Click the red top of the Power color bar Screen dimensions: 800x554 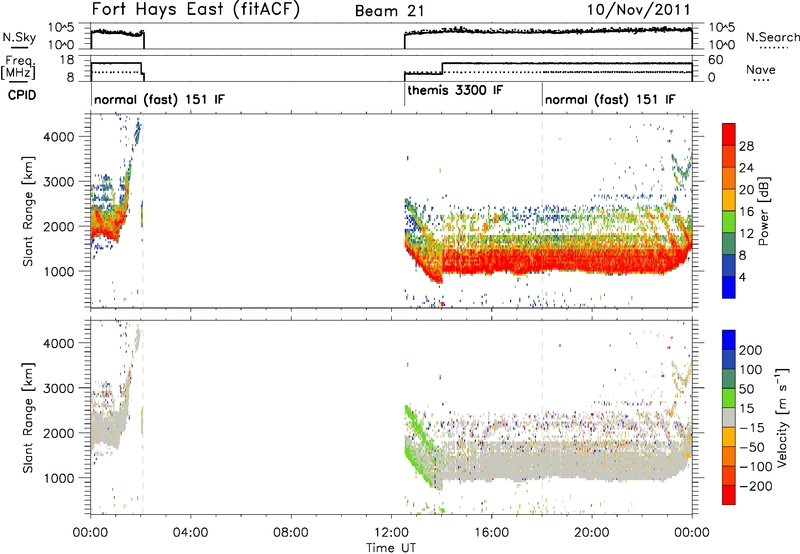tap(729, 135)
